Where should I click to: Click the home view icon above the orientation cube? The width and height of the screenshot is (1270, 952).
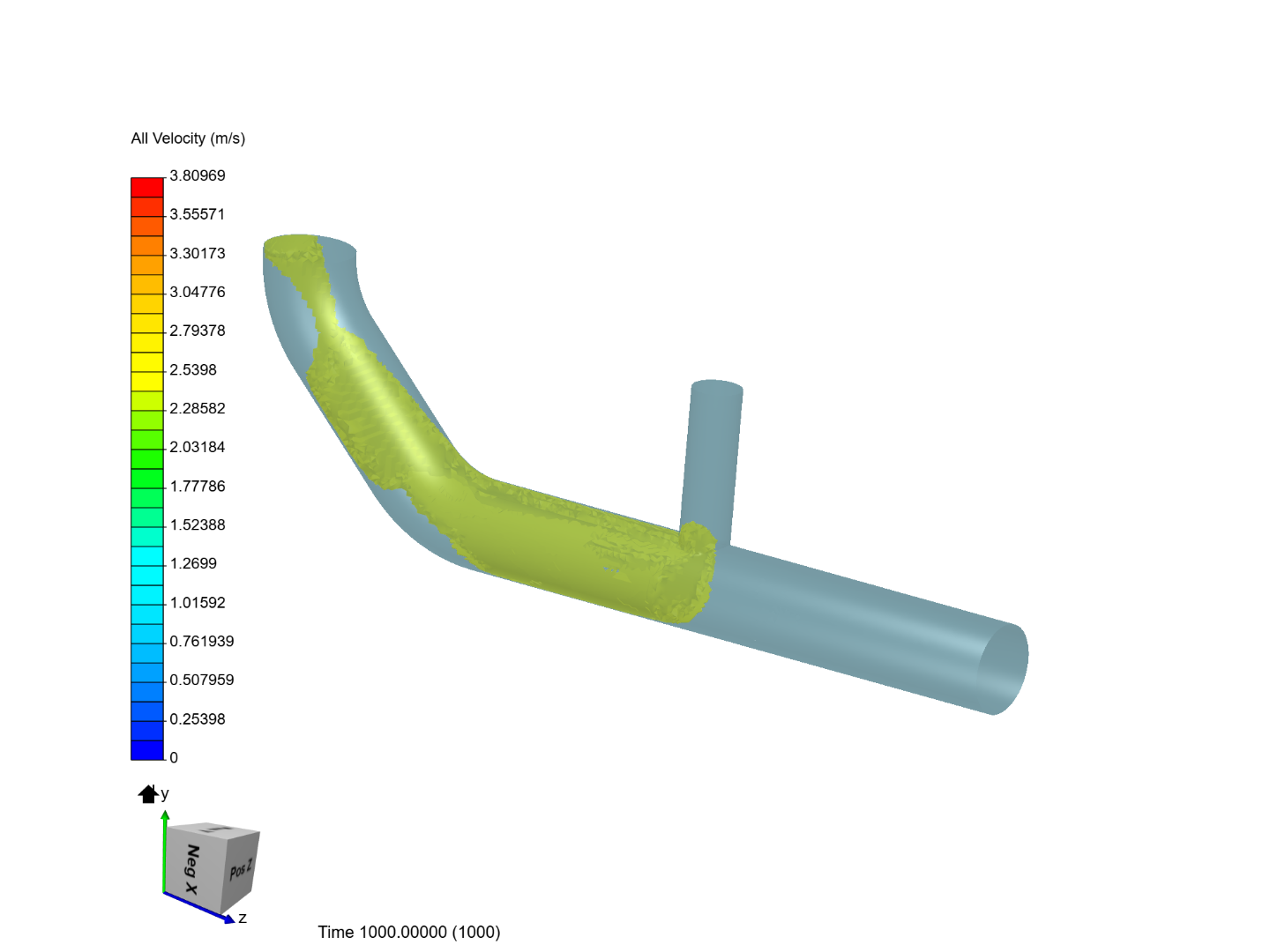(148, 794)
